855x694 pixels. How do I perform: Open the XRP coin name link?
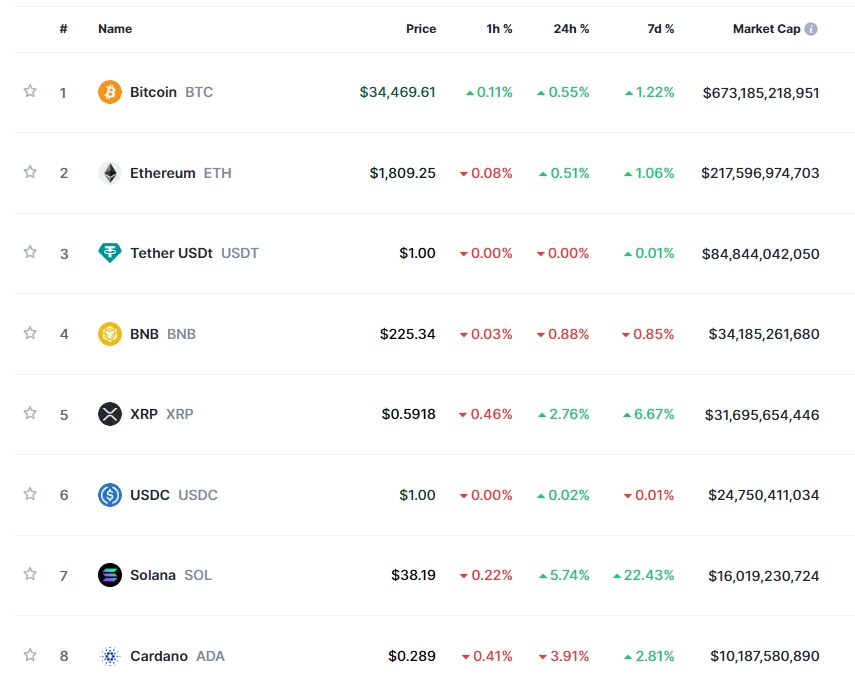(144, 414)
